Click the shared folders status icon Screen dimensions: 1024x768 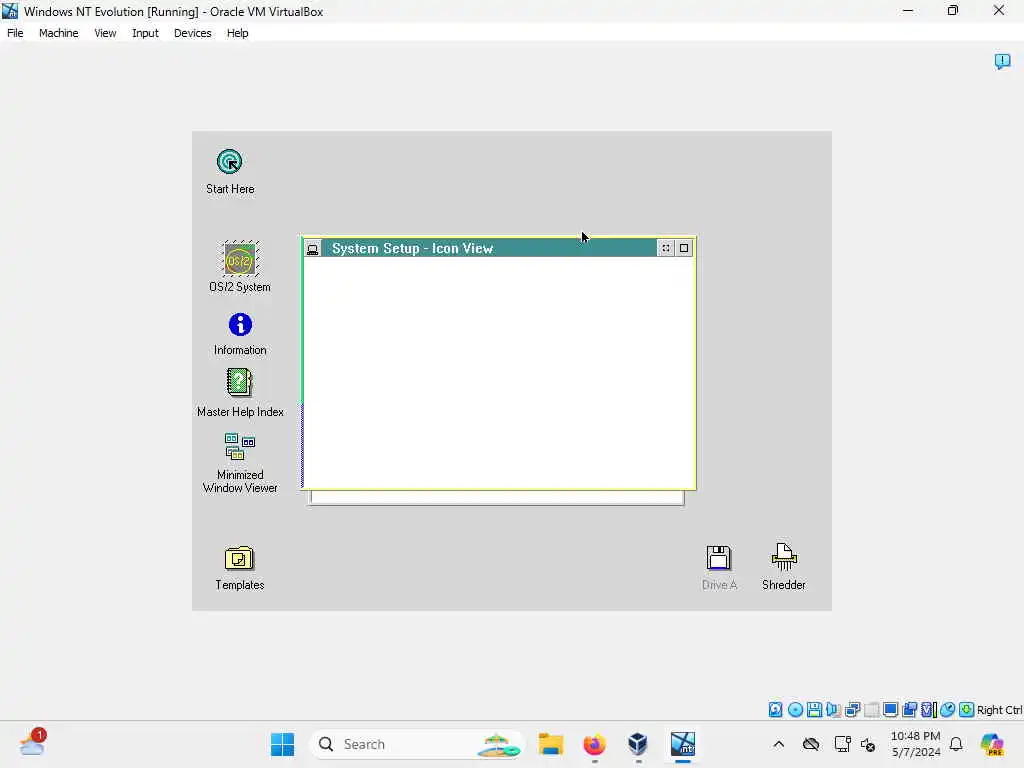point(909,710)
